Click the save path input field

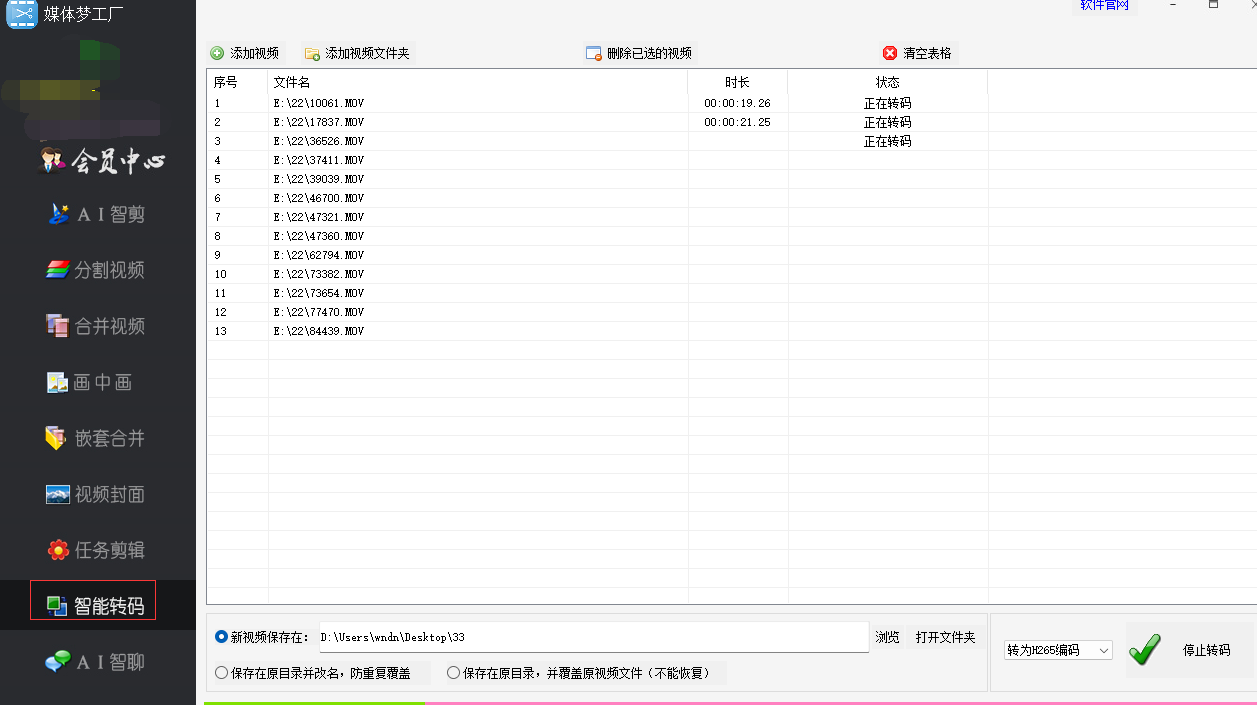(x=592, y=637)
